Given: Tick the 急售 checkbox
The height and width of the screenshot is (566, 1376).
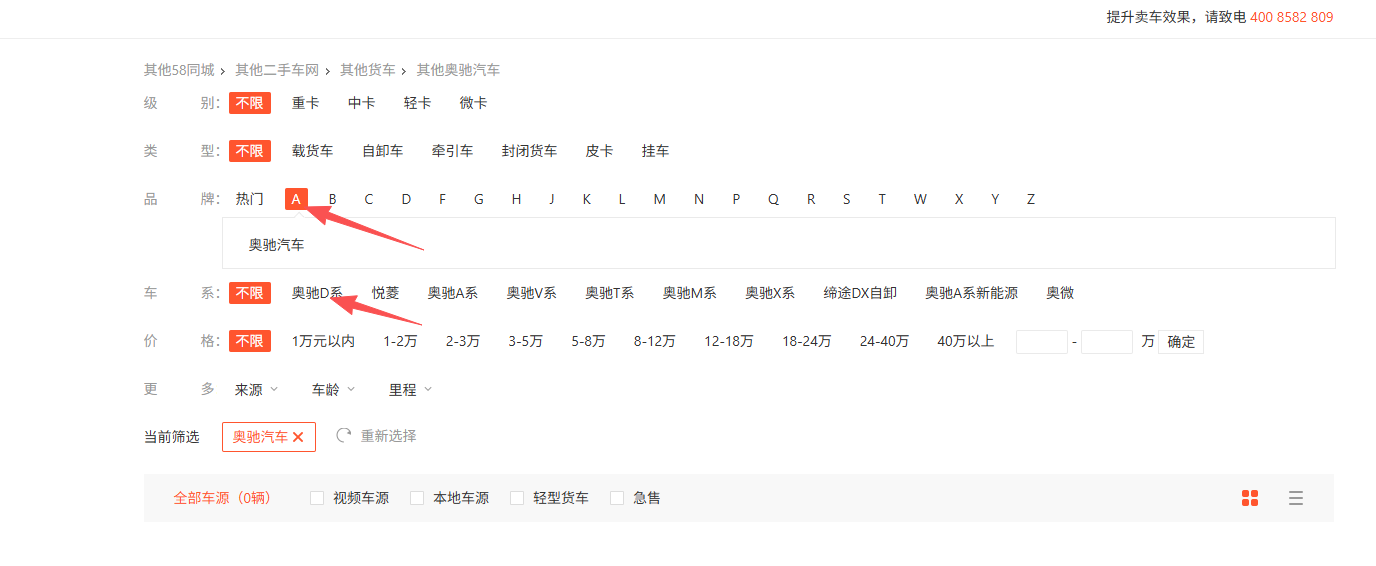Looking at the screenshot, I should click(617, 498).
